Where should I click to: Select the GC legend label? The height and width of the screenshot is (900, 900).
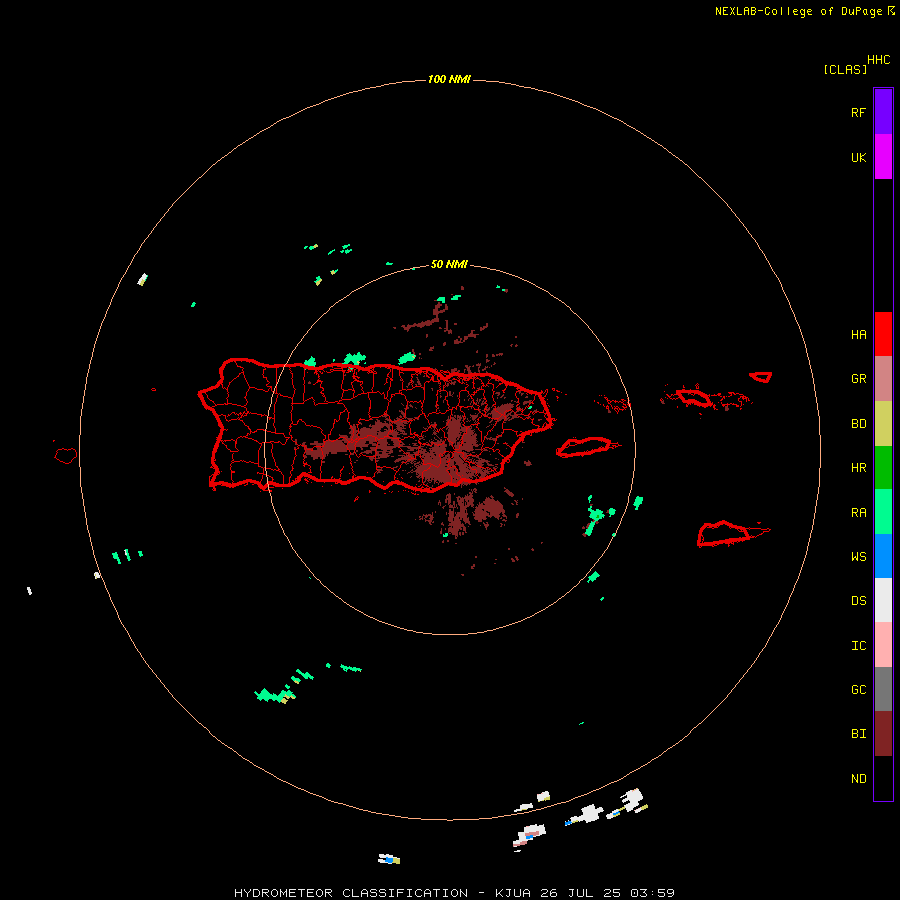click(x=858, y=690)
